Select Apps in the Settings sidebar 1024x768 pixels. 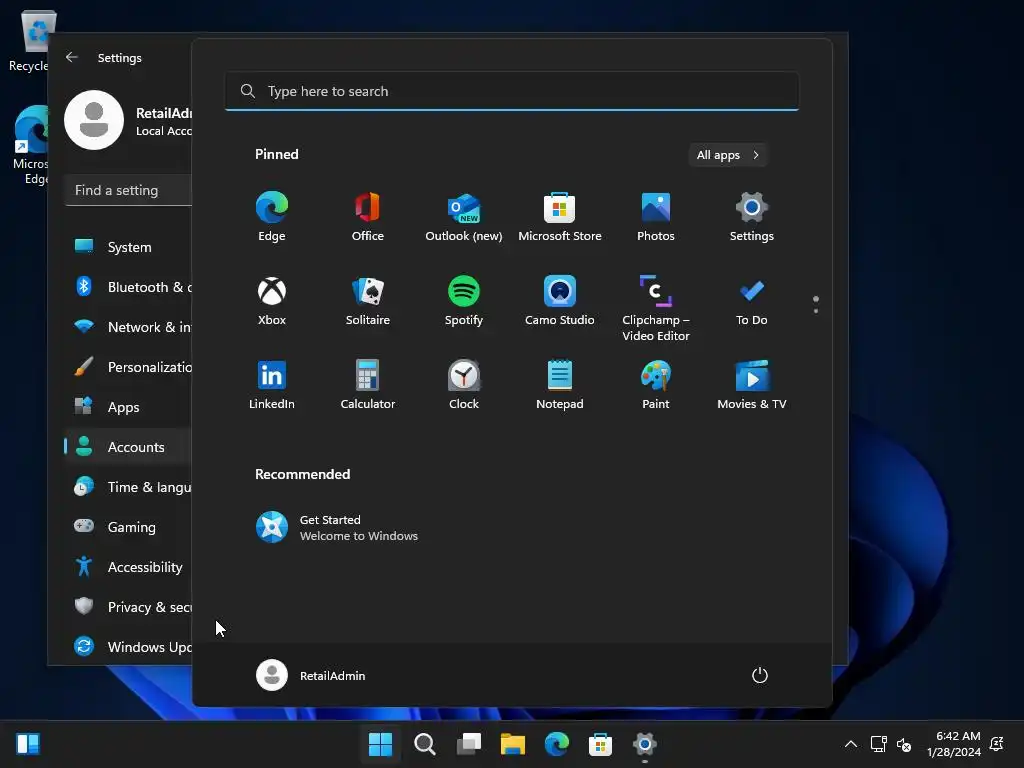click(x=129, y=407)
